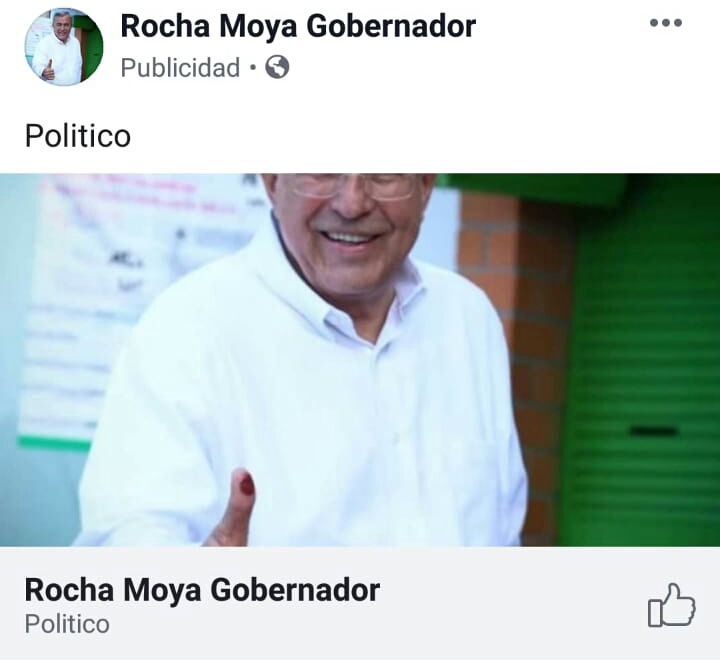Click the man's glasses in the photo

tap(354, 185)
